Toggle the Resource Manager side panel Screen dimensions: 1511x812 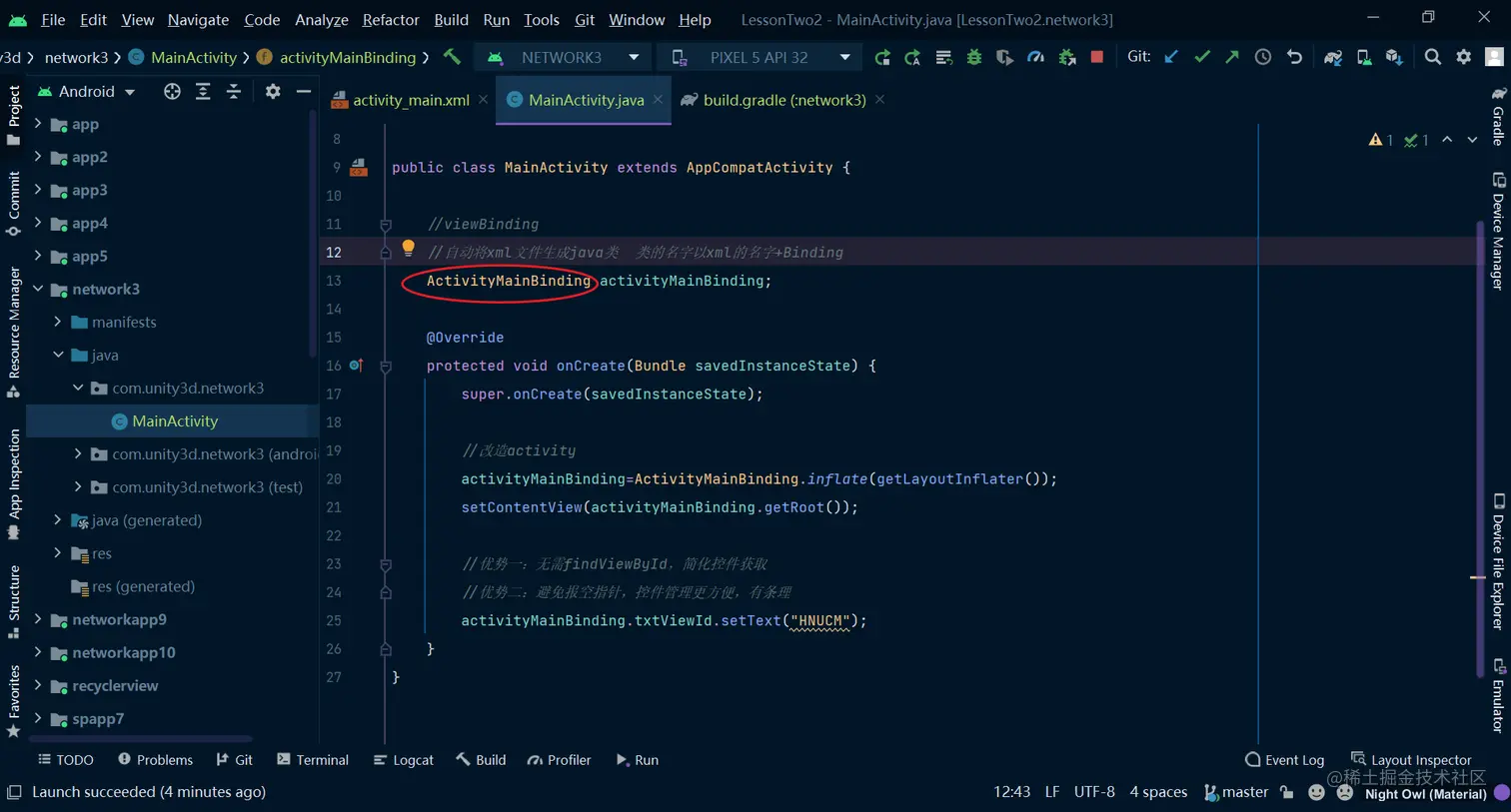(x=14, y=332)
